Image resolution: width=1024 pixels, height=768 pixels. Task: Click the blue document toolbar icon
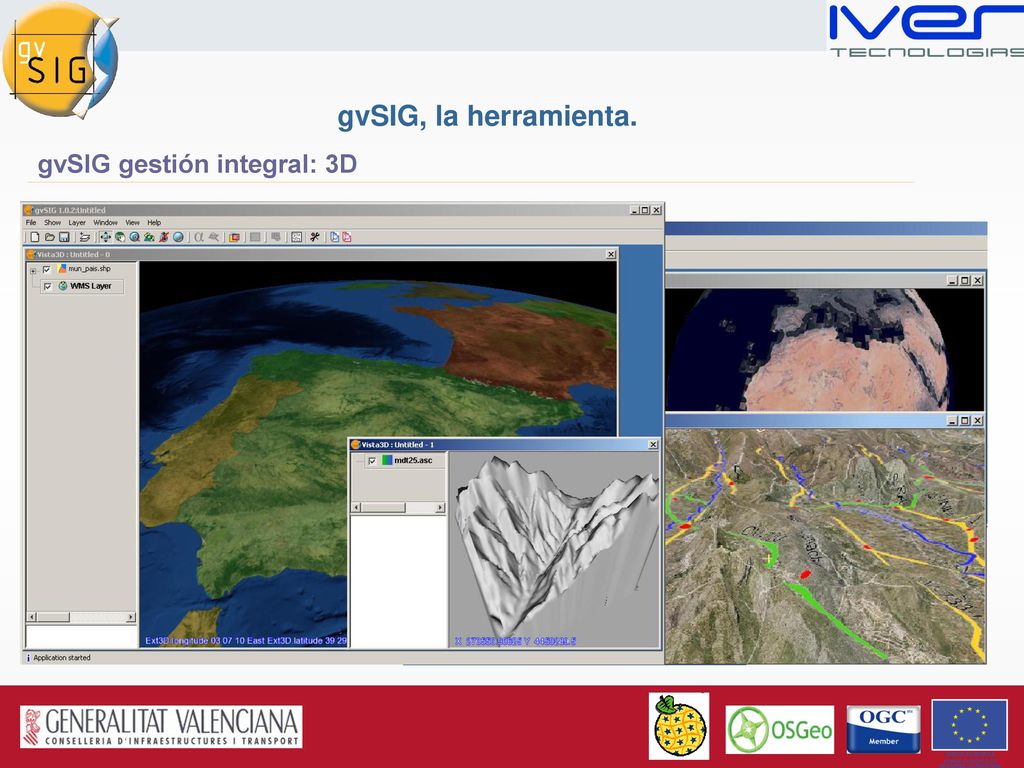(334, 237)
